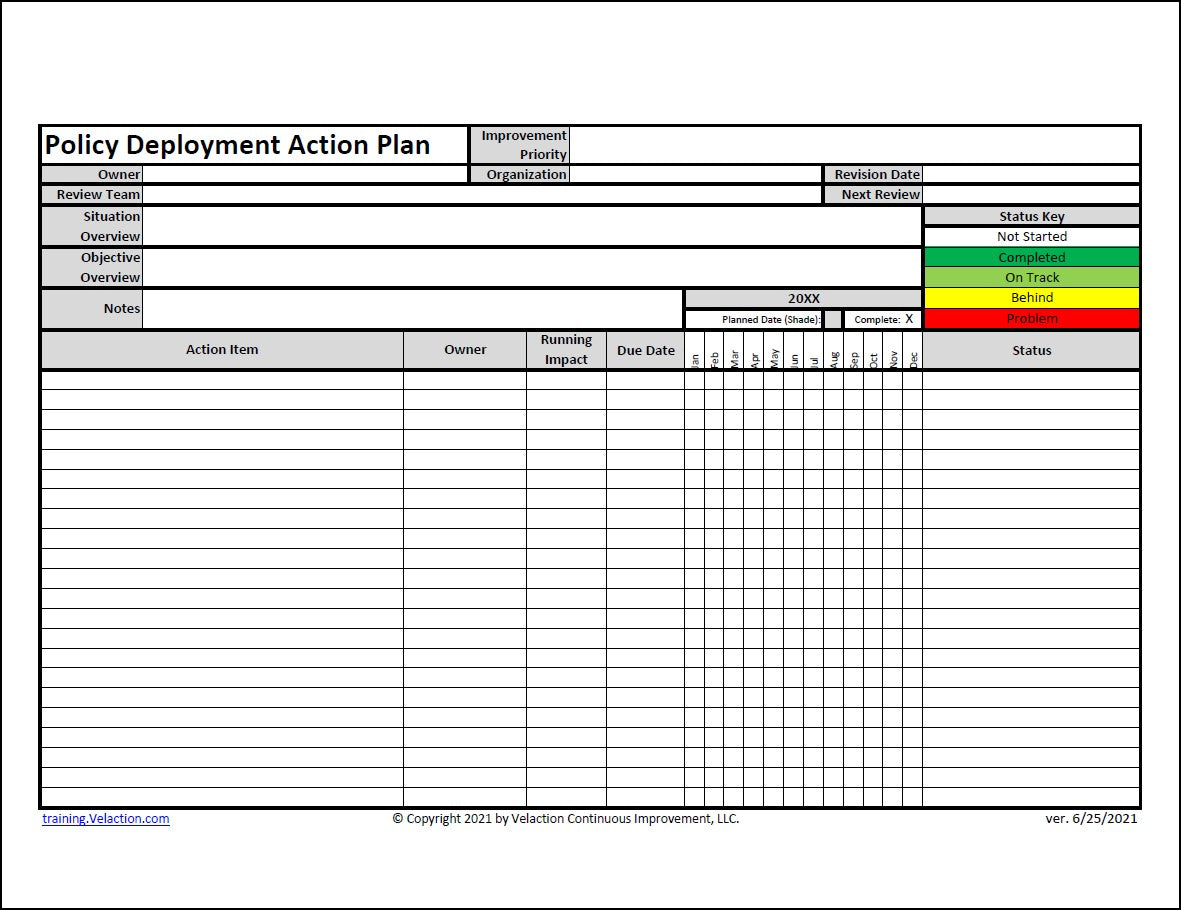Viewport: 1181px width, 910px height.
Task: Click the Revision Date entry cell
Action: point(1030,173)
